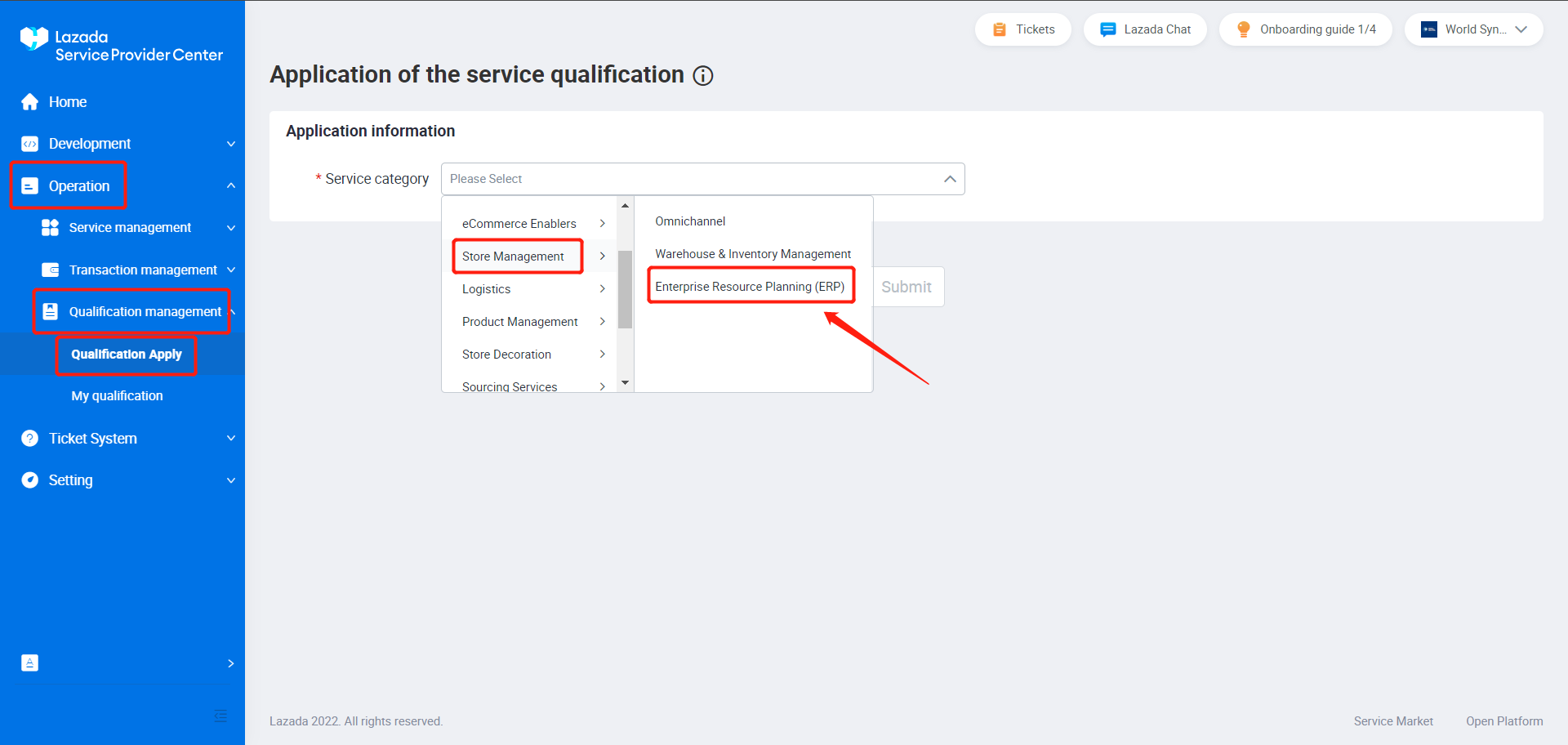Click the account icon at sidebar bottom

tap(30, 663)
